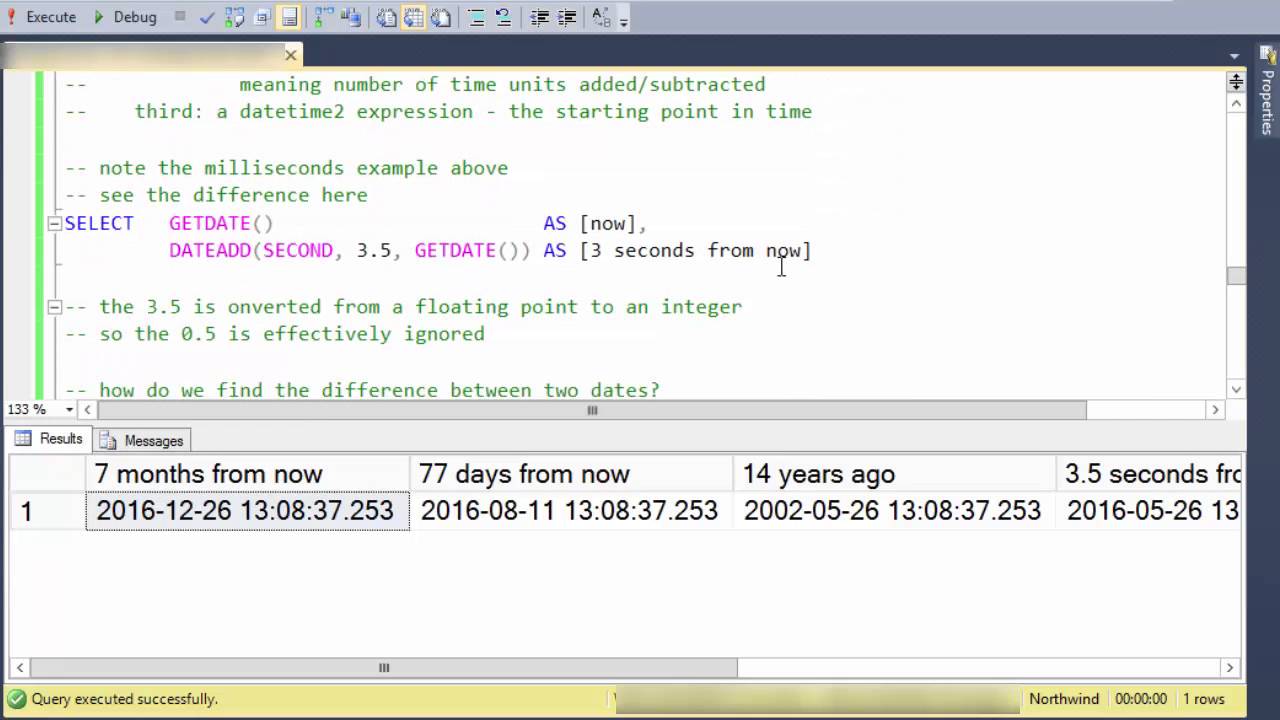Collapse the comment outline block

[x=54, y=307]
